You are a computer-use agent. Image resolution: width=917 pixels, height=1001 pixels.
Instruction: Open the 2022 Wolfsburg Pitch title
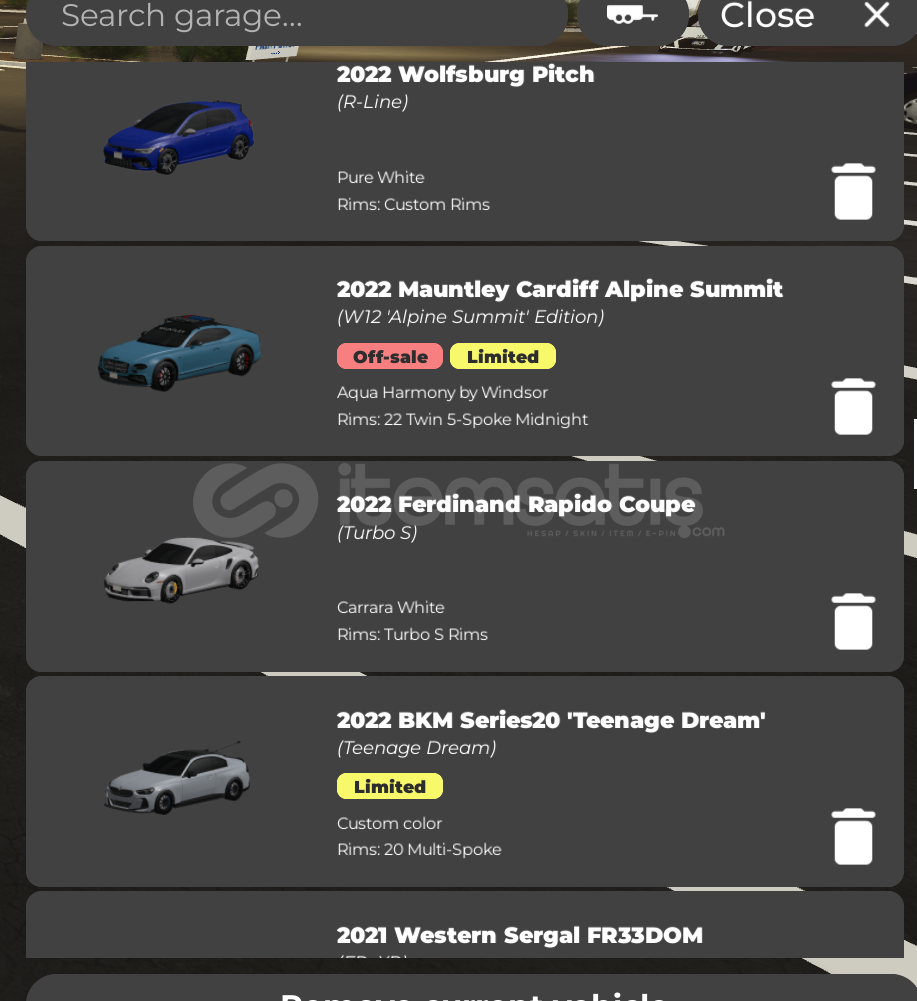coord(466,74)
